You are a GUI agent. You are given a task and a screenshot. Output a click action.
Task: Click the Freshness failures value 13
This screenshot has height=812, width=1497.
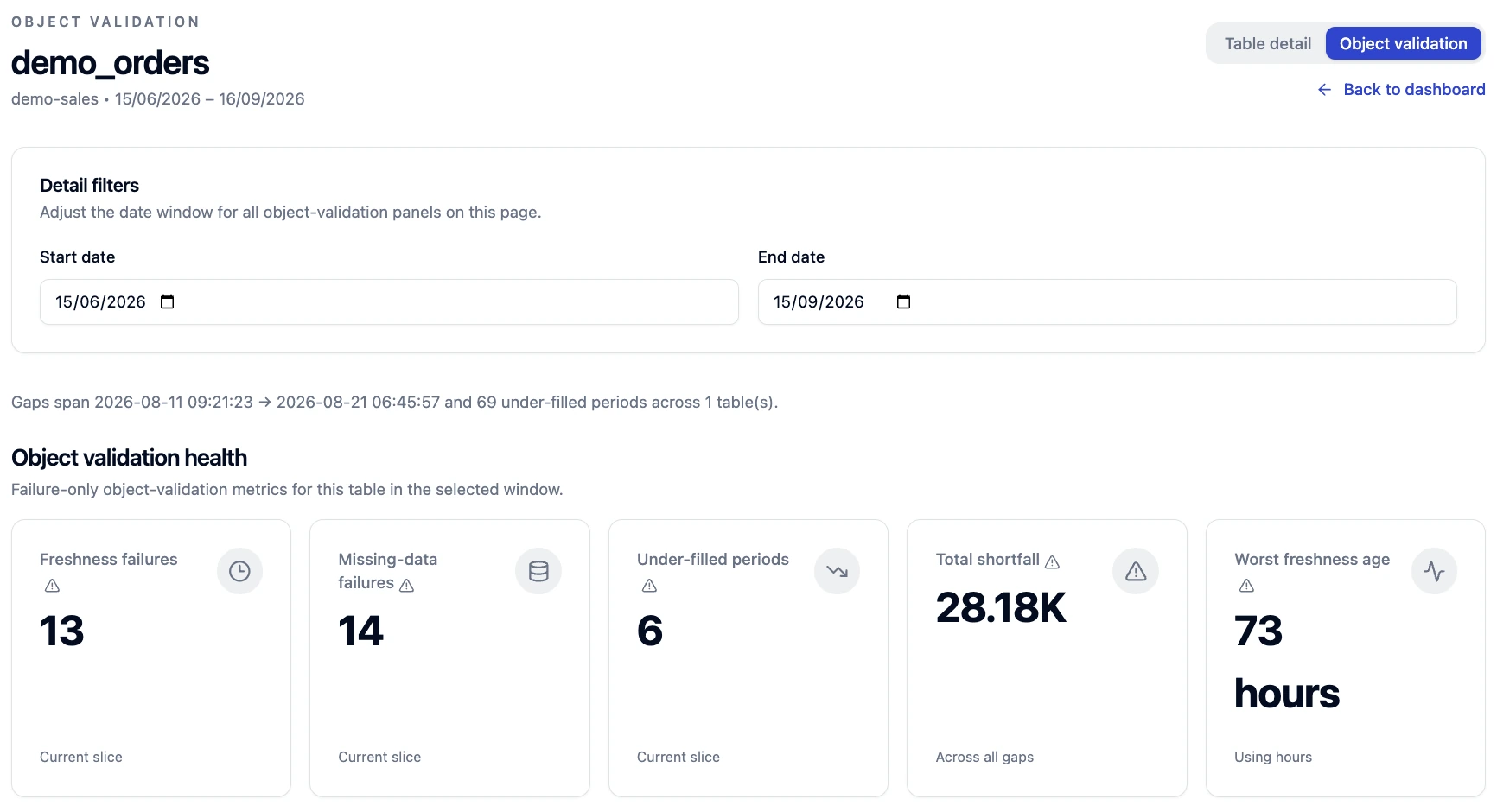point(62,631)
